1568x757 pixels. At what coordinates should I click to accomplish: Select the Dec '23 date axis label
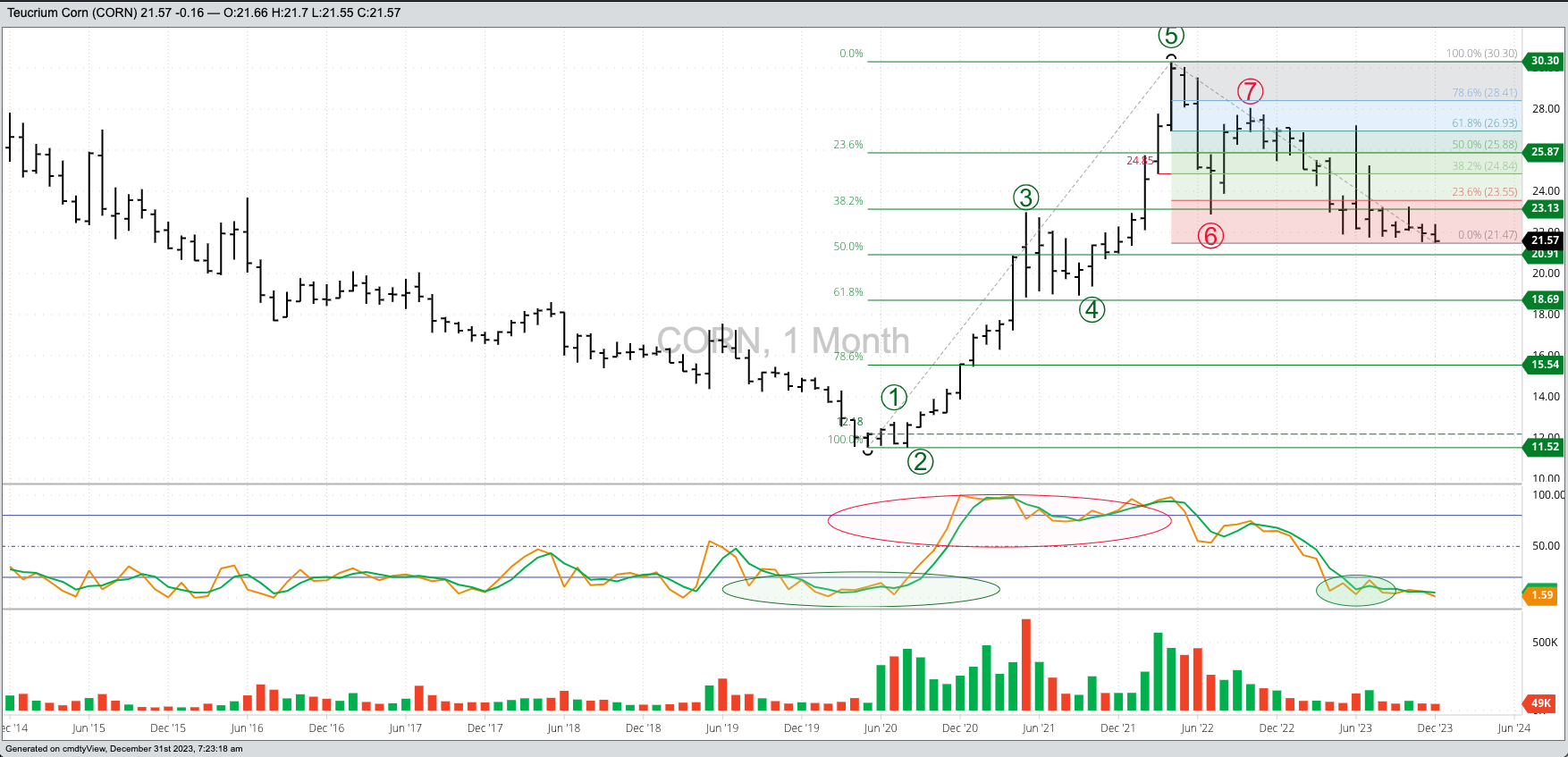pyautogui.click(x=1434, y=728)
